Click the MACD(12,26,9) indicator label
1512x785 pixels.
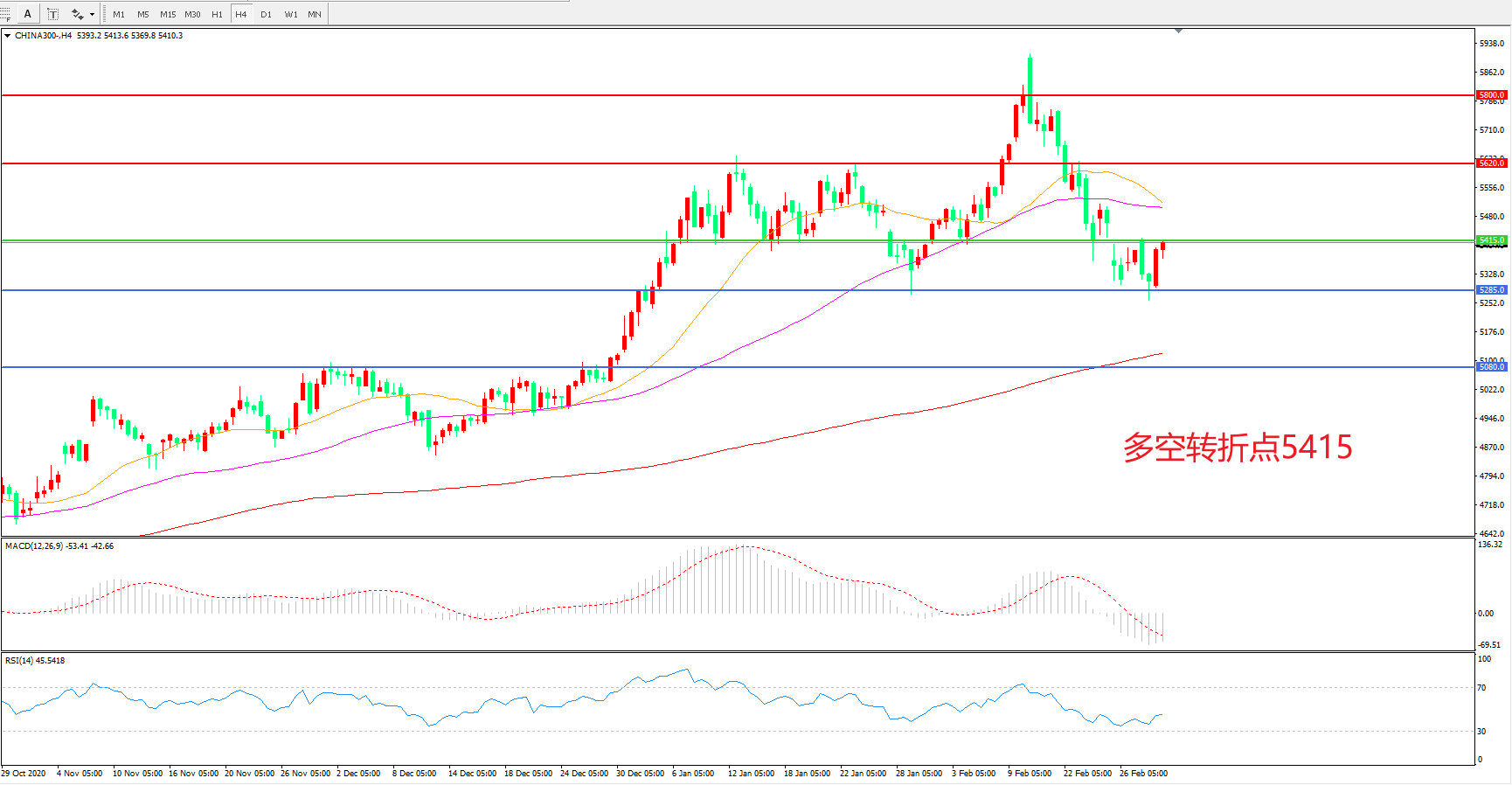(59, 546)
